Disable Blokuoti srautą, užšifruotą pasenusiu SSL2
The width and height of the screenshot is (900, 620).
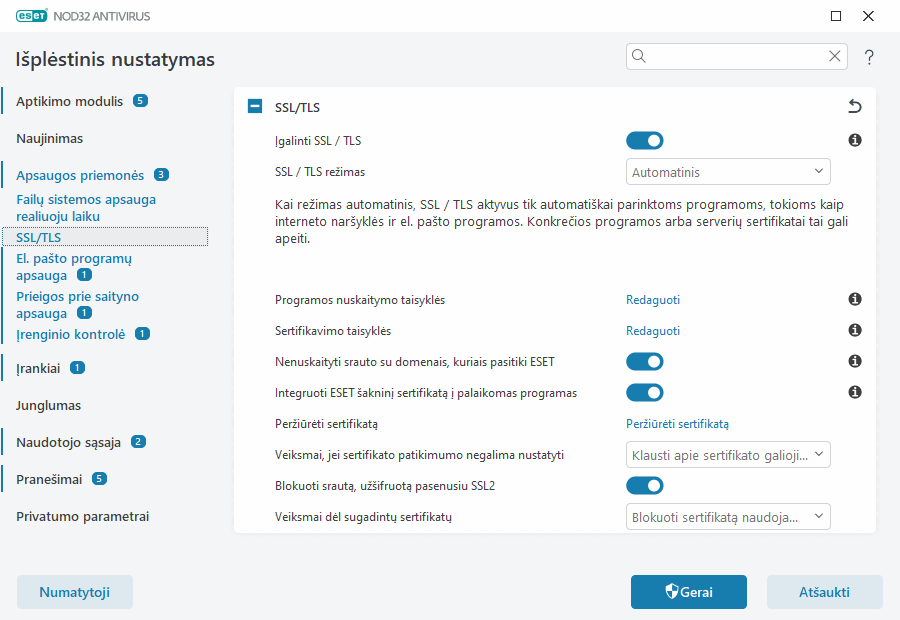[645, 485]
